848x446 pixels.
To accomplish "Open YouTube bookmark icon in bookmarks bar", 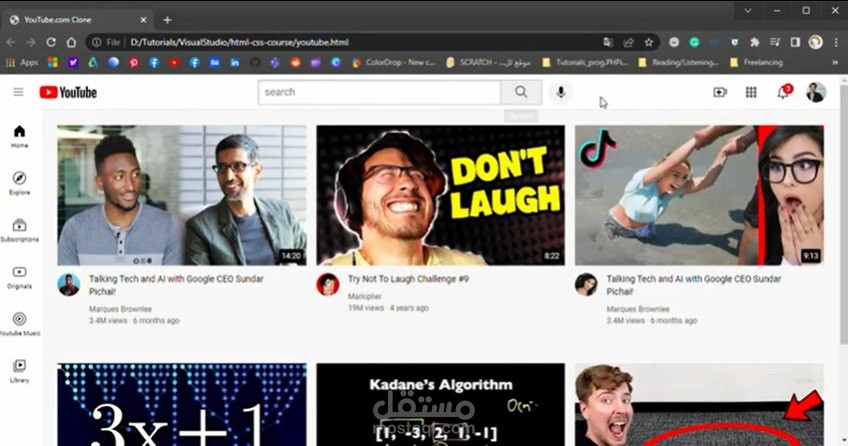I will pyautogui.click(x=174, y=63).
